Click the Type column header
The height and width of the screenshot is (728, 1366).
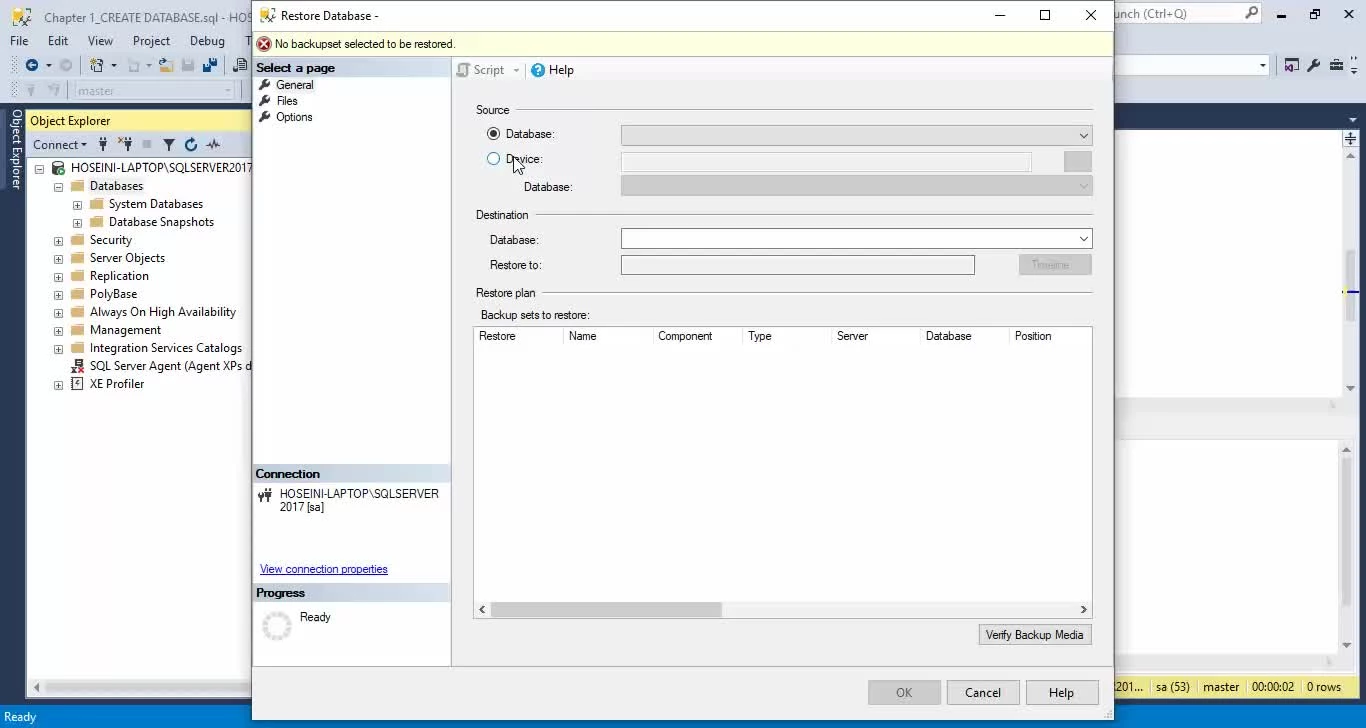[786, 336]
